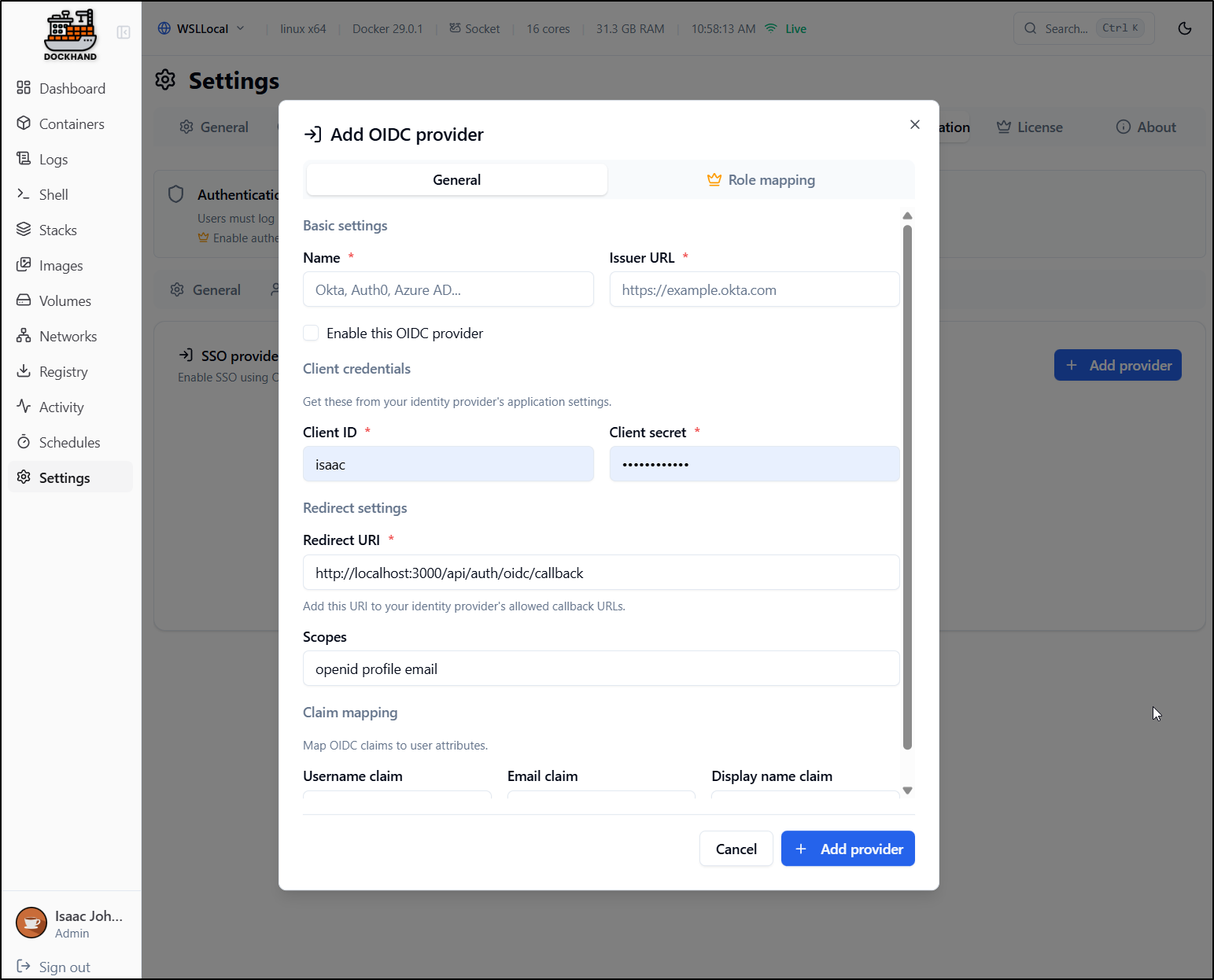1214x980 pixels.
Task: Open Containers from the sidebar
Action: pyautogui.click(x=71, y=124)
